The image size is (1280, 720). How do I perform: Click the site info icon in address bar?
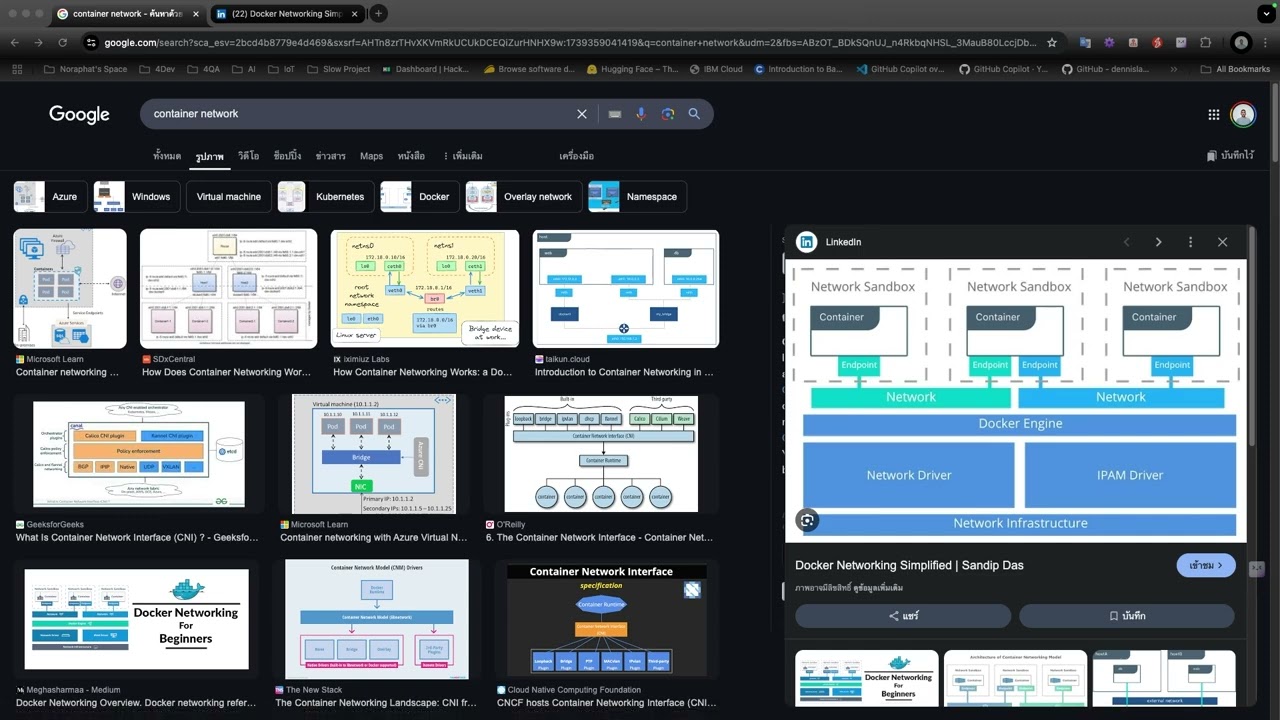(x=91, y=43)
